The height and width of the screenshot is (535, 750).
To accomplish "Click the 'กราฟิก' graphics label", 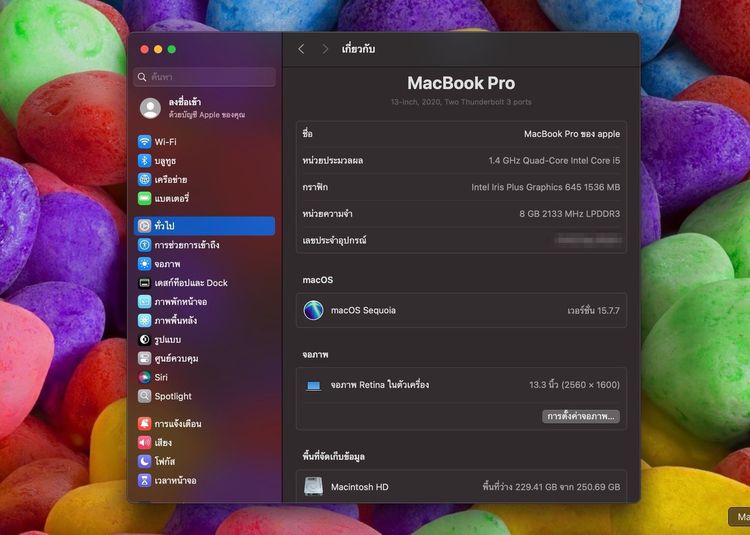I will (315, 187).
